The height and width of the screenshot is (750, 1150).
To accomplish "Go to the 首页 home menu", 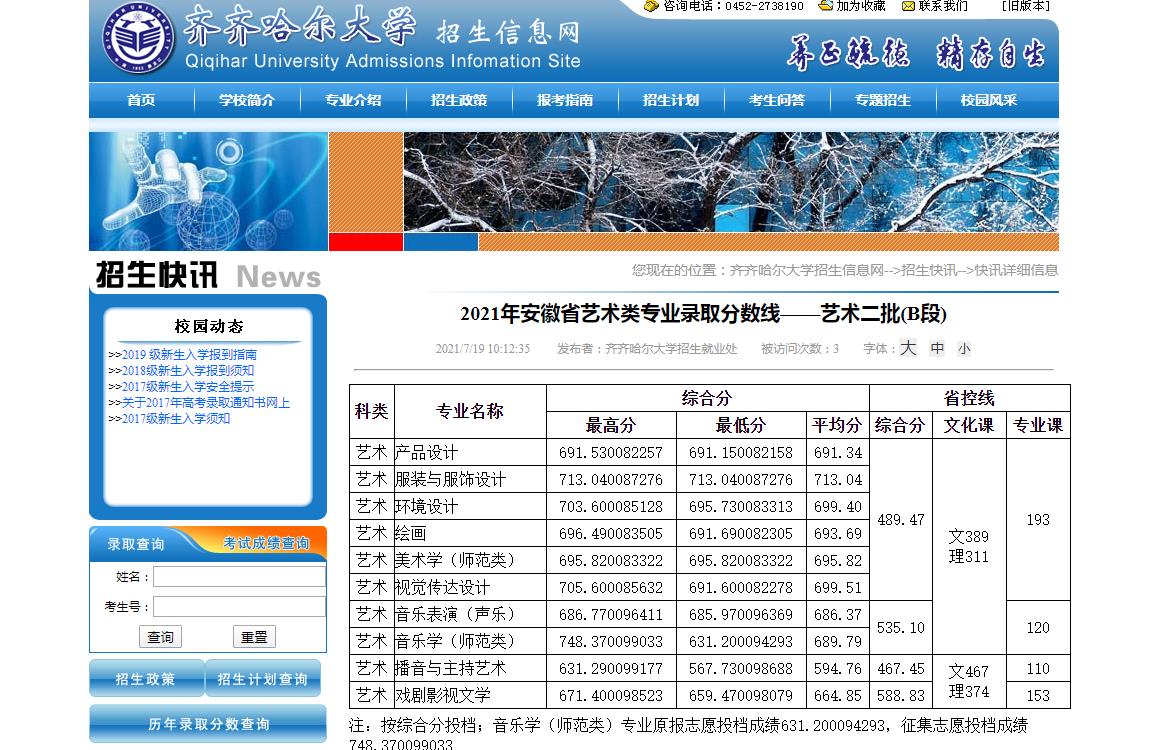I will [x=141, y=100].
